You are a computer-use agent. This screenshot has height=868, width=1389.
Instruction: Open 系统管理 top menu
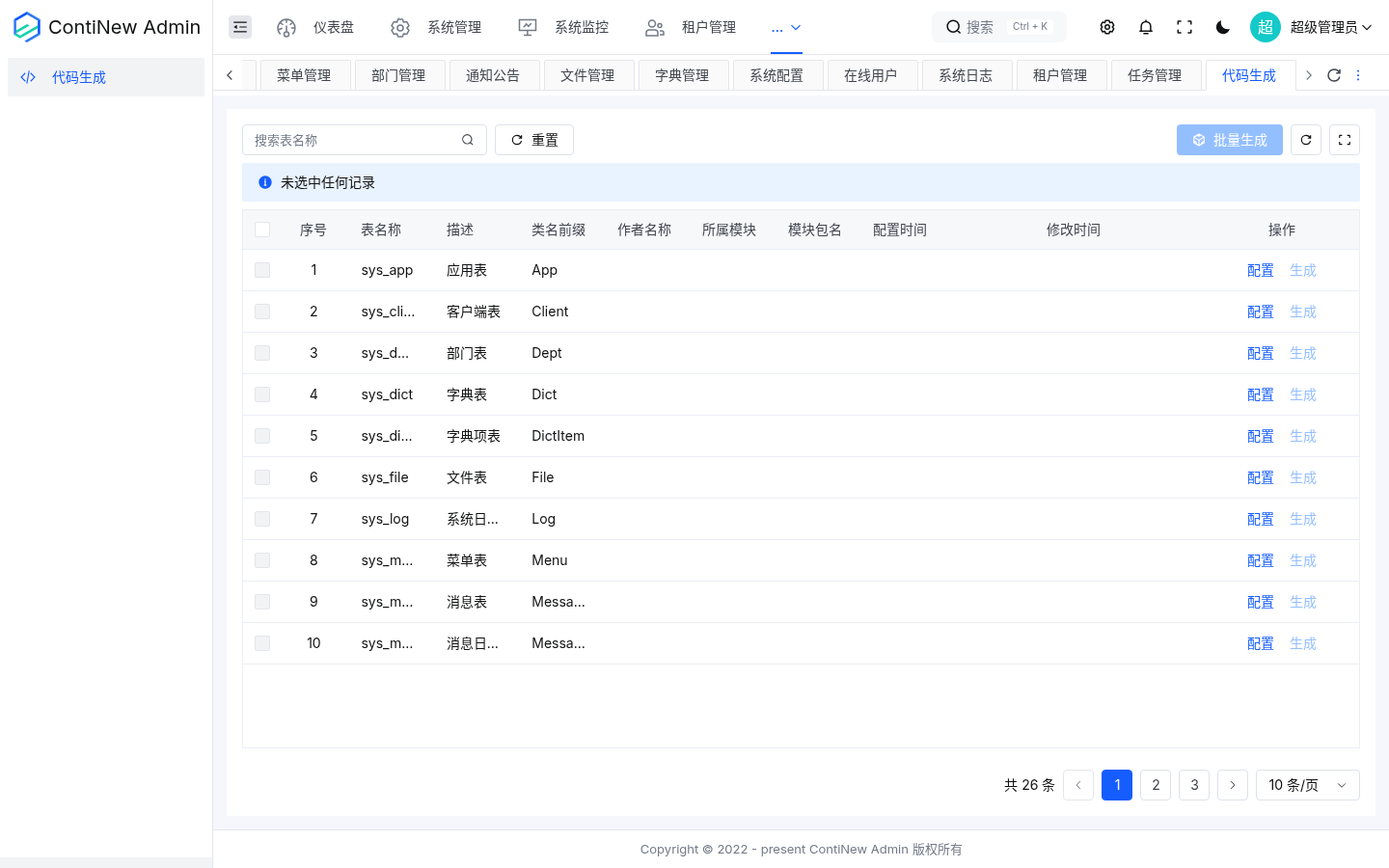click(436, 27)
